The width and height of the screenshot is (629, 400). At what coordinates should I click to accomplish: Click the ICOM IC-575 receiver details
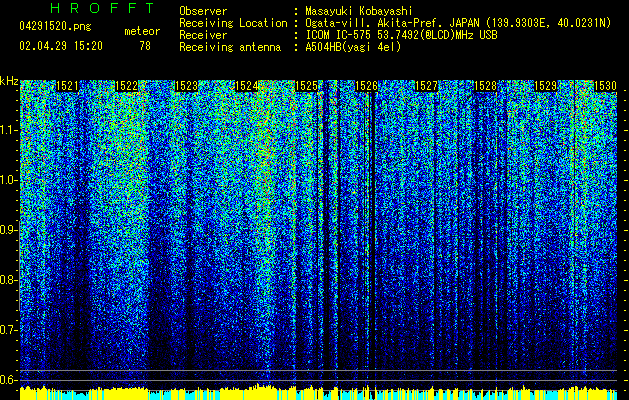tap(401, 35)
